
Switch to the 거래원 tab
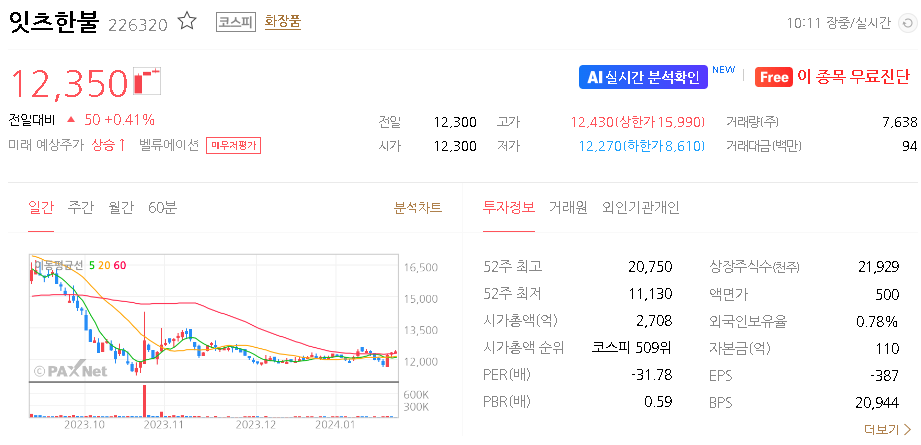[568, 207]
